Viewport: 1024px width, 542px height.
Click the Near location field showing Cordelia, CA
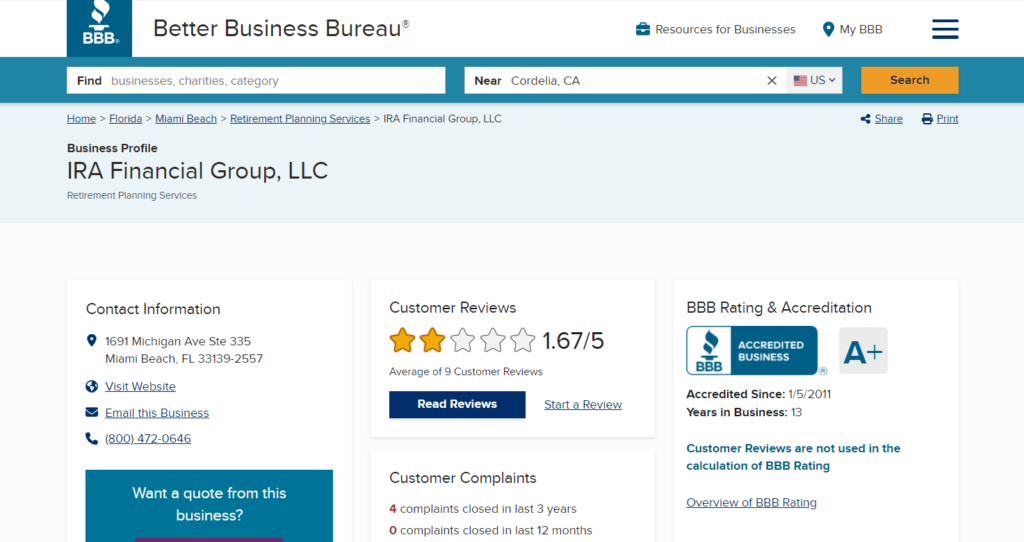click(626, 80)
